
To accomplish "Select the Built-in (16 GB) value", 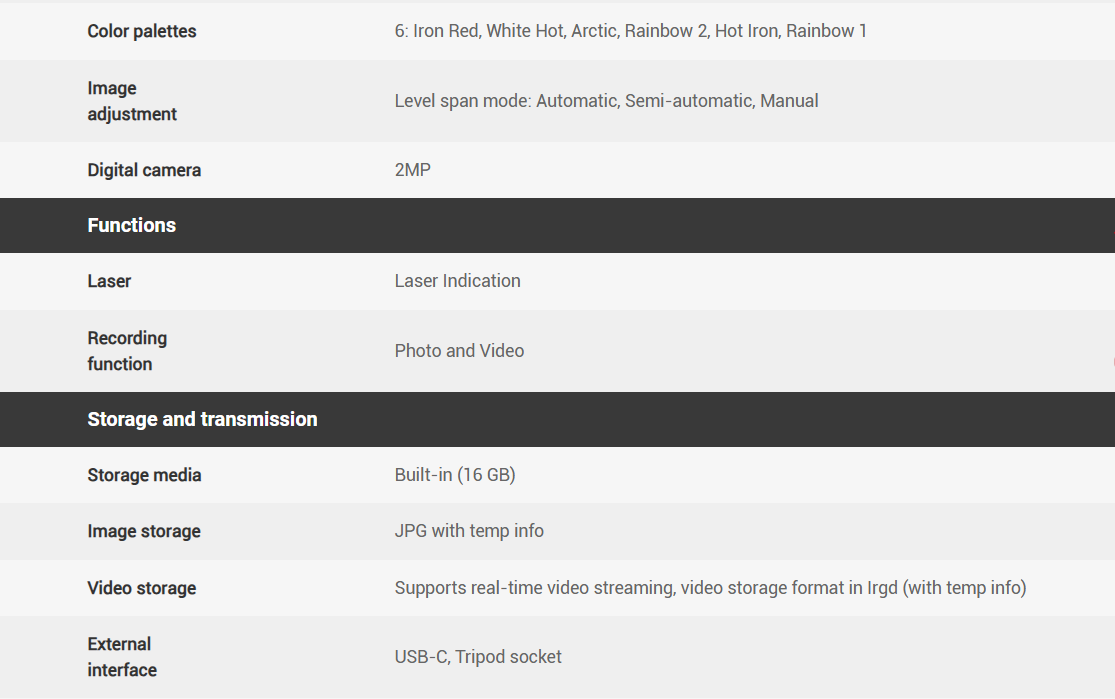I will [x=455, y=475].
